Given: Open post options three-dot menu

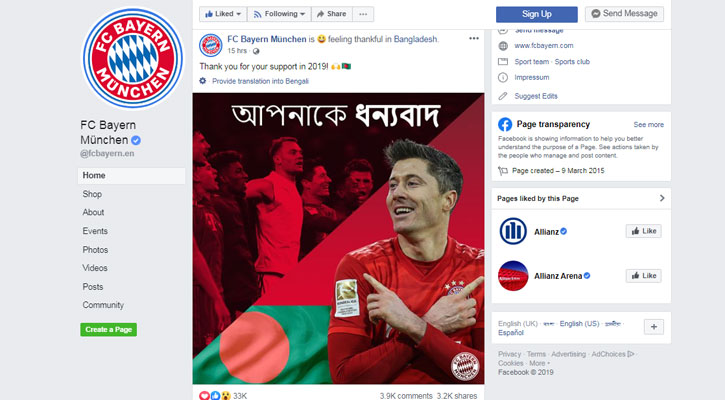Looking at the screenshot, I should click(x=474, y=38).
